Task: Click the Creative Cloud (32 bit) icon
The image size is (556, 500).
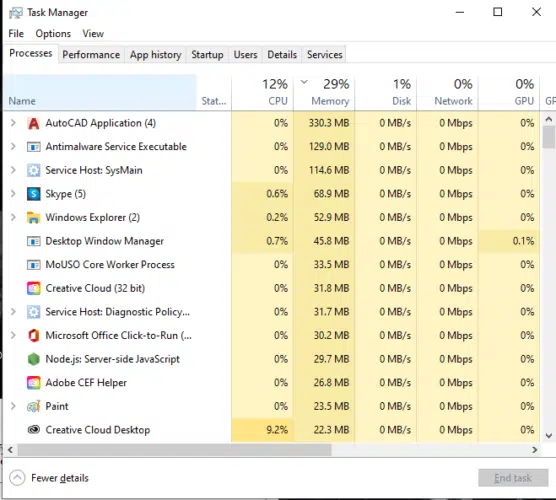Action: (34, 288)
